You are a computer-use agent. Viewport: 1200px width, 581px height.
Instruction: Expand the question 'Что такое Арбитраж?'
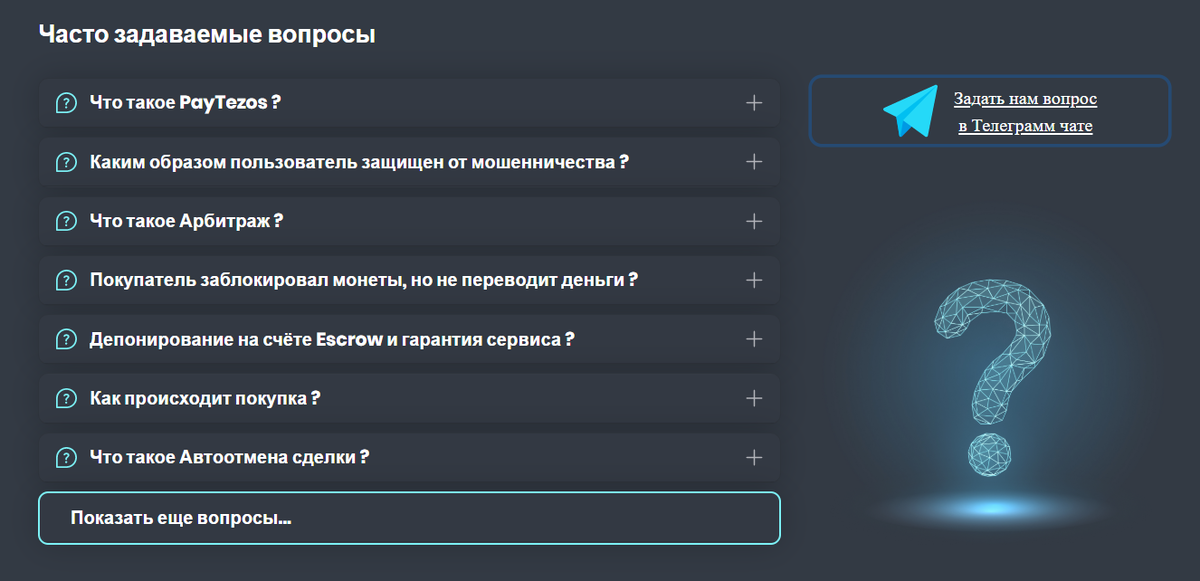[755, 220]
